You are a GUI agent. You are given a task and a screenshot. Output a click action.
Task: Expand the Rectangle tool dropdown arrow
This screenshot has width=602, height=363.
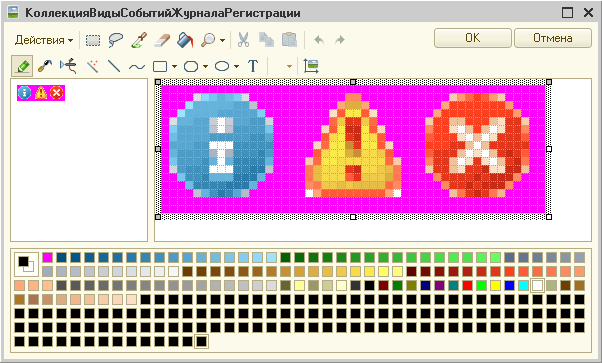[175, 66]
